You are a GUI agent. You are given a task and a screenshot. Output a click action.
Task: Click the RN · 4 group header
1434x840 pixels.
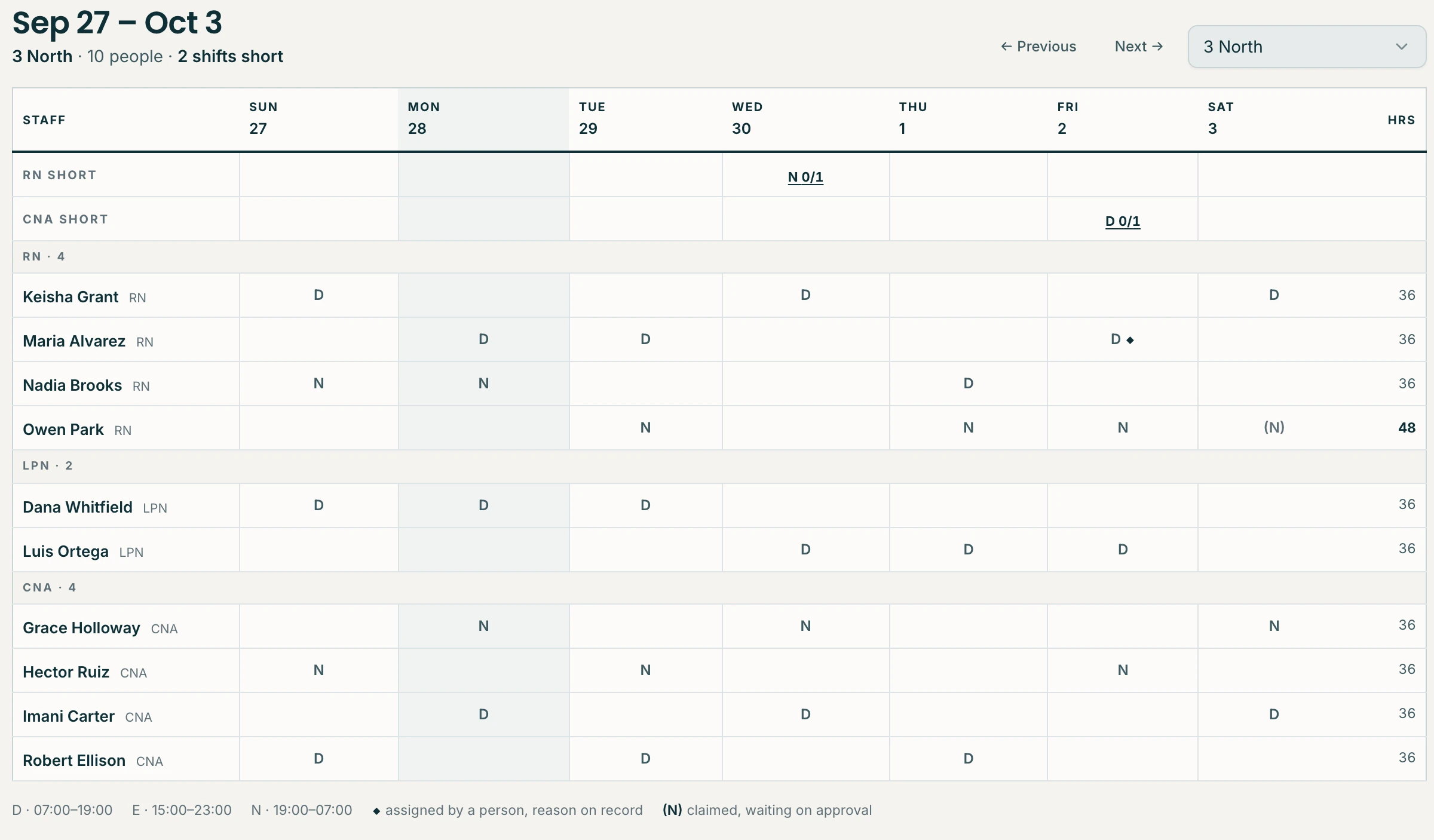click(719, 257)
